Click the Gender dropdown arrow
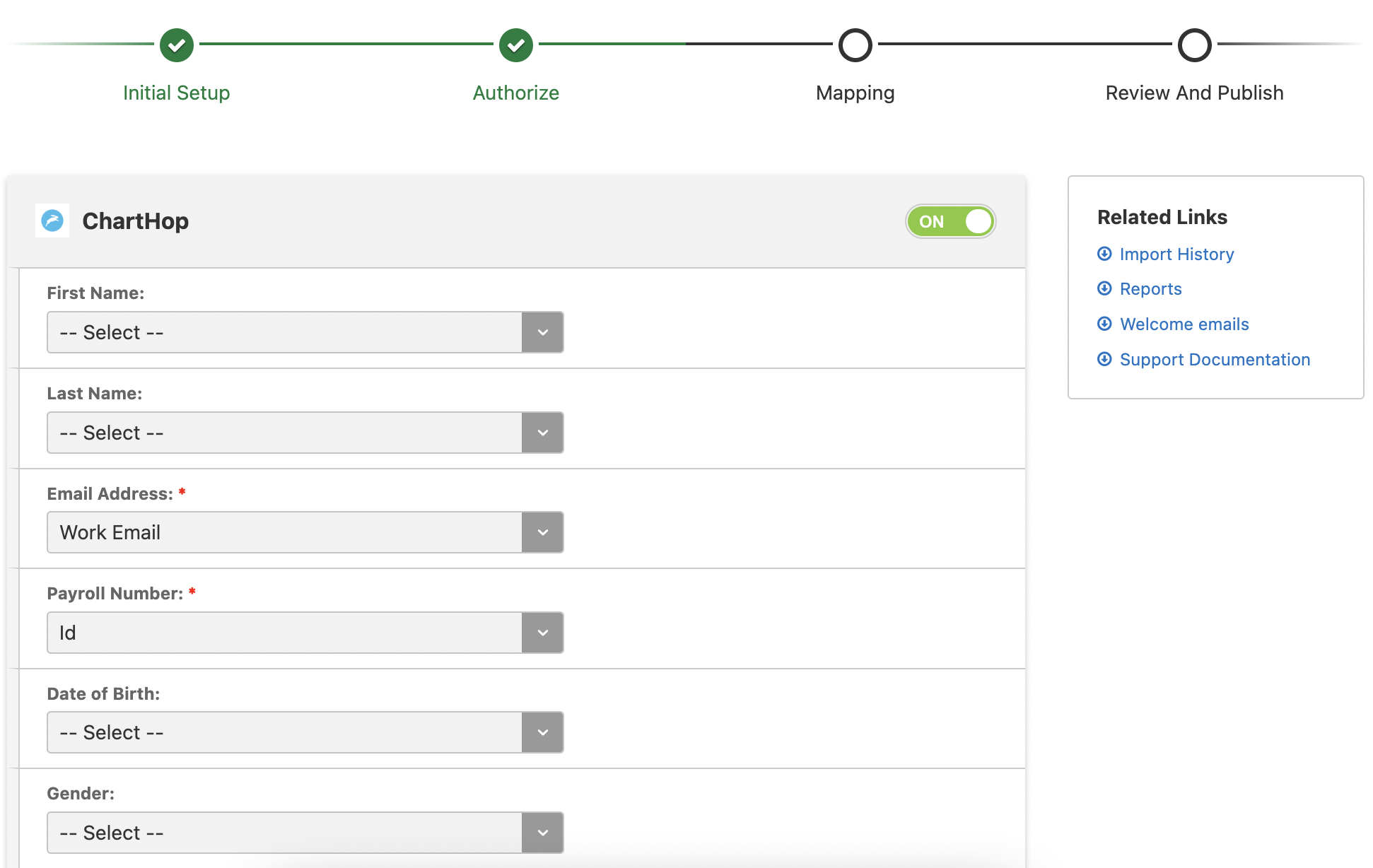 pos(543,833)
